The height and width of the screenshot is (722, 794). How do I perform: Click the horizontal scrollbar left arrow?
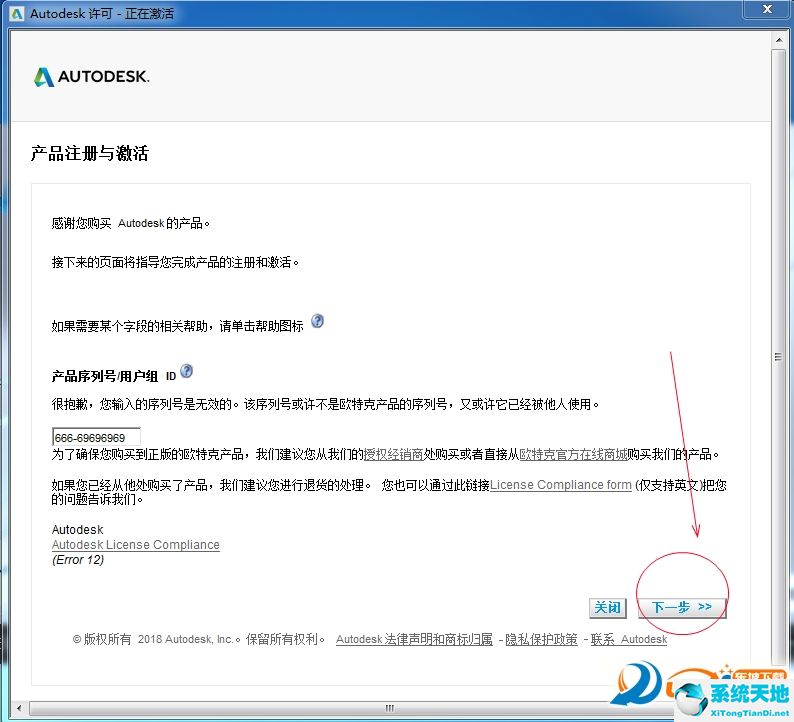19,708
